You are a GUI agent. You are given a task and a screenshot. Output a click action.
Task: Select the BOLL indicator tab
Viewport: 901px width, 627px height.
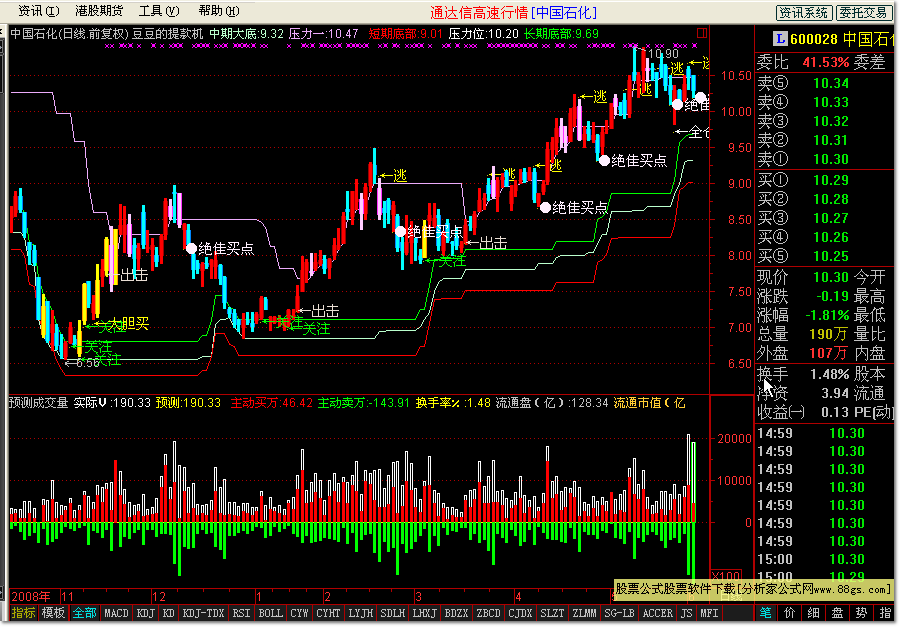[270, 613]
